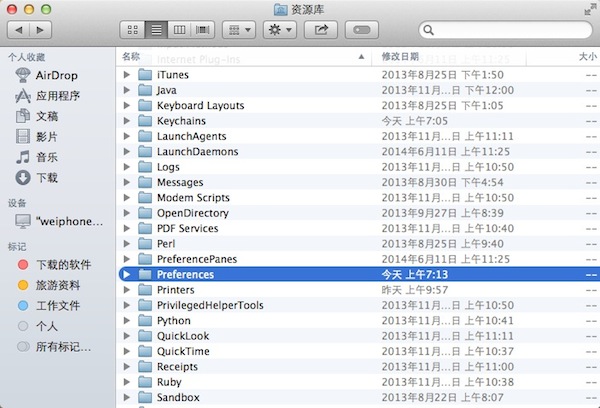Open 音乐 in the sidebar
The width and height of the screenshot is (600, 408).
pos(37,157)
